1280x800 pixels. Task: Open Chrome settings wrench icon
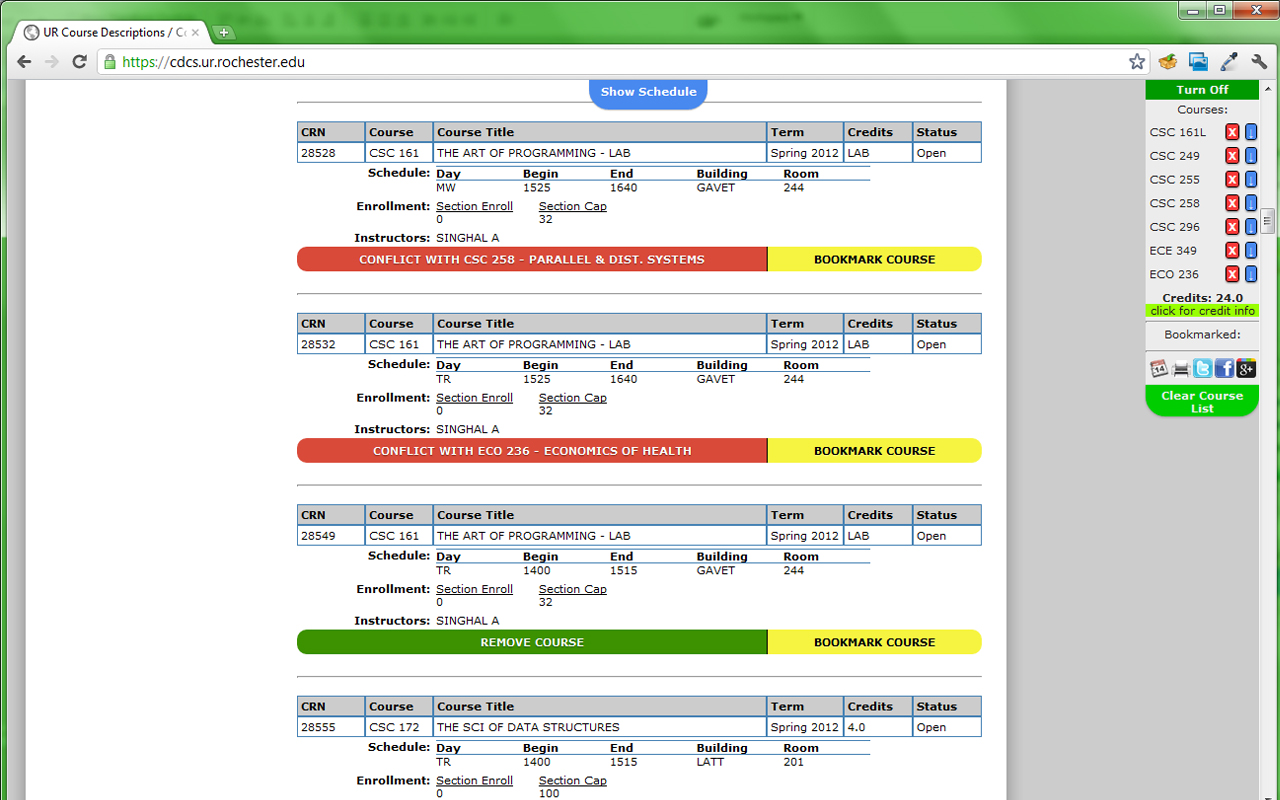tap(1259, 61)
